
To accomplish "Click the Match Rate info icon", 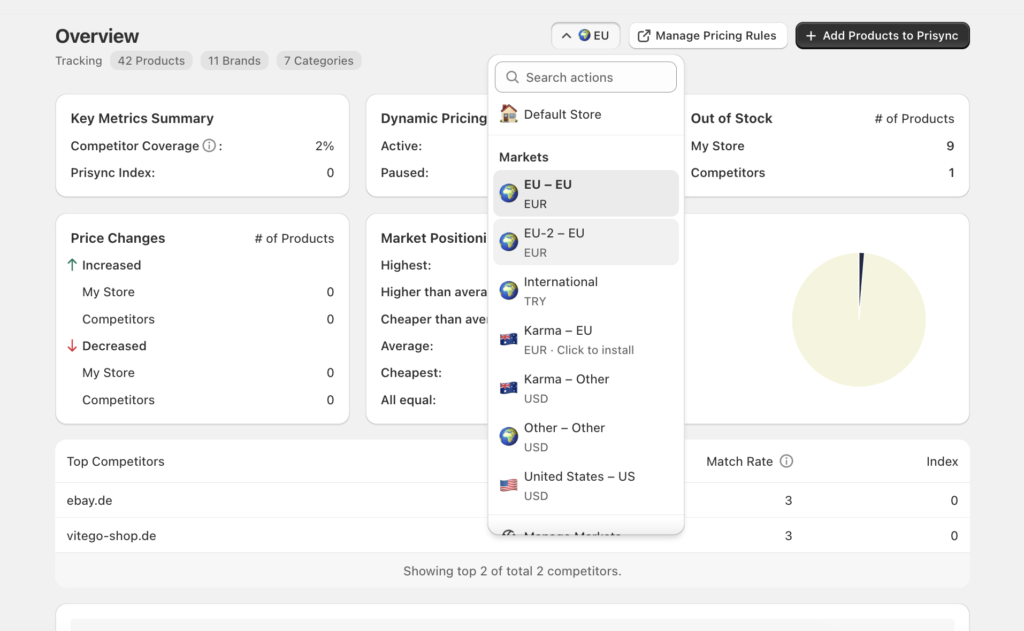I will point(786,461).
